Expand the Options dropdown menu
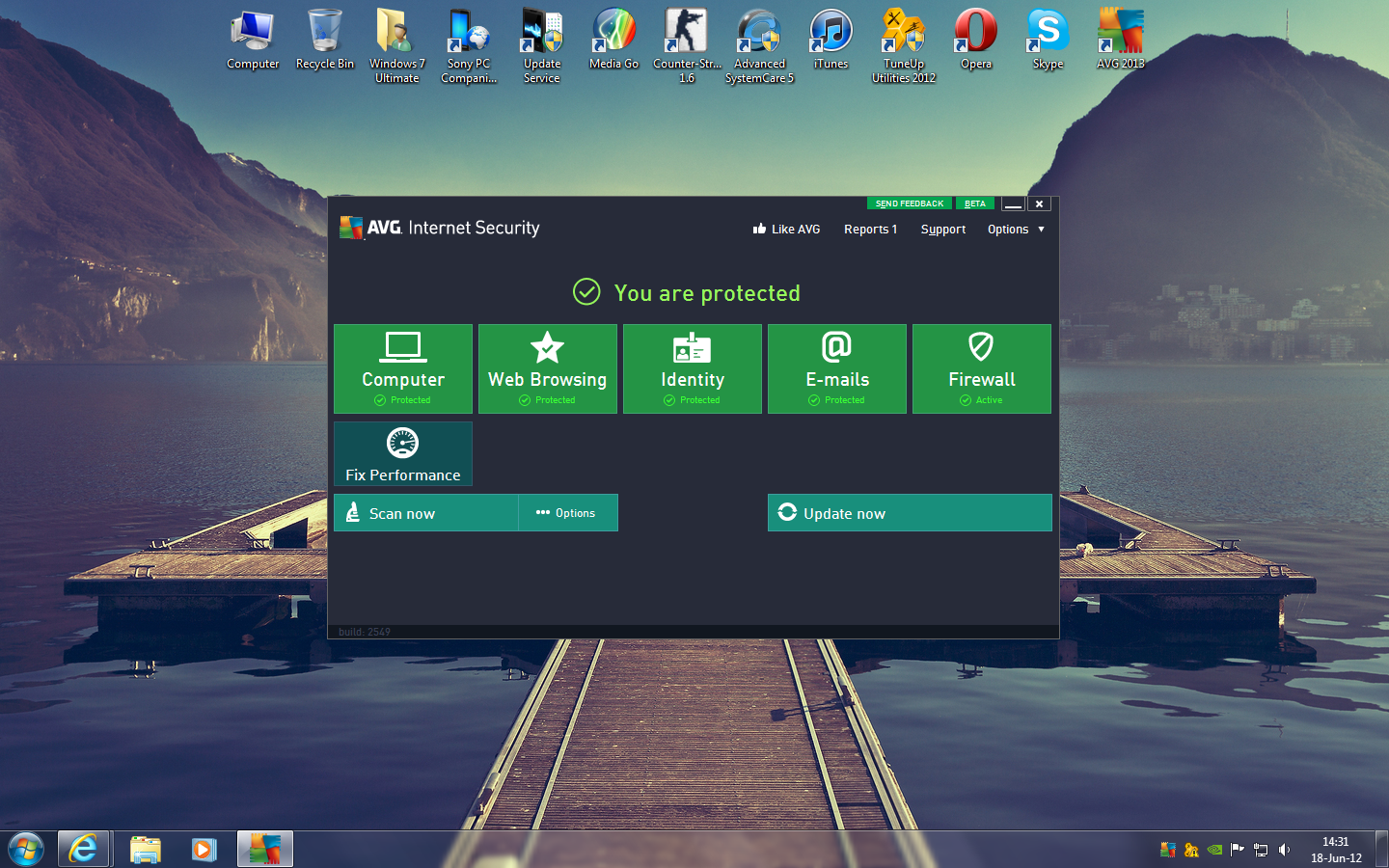This screenshot has width=1389, height=868. tap(1016, 230)
